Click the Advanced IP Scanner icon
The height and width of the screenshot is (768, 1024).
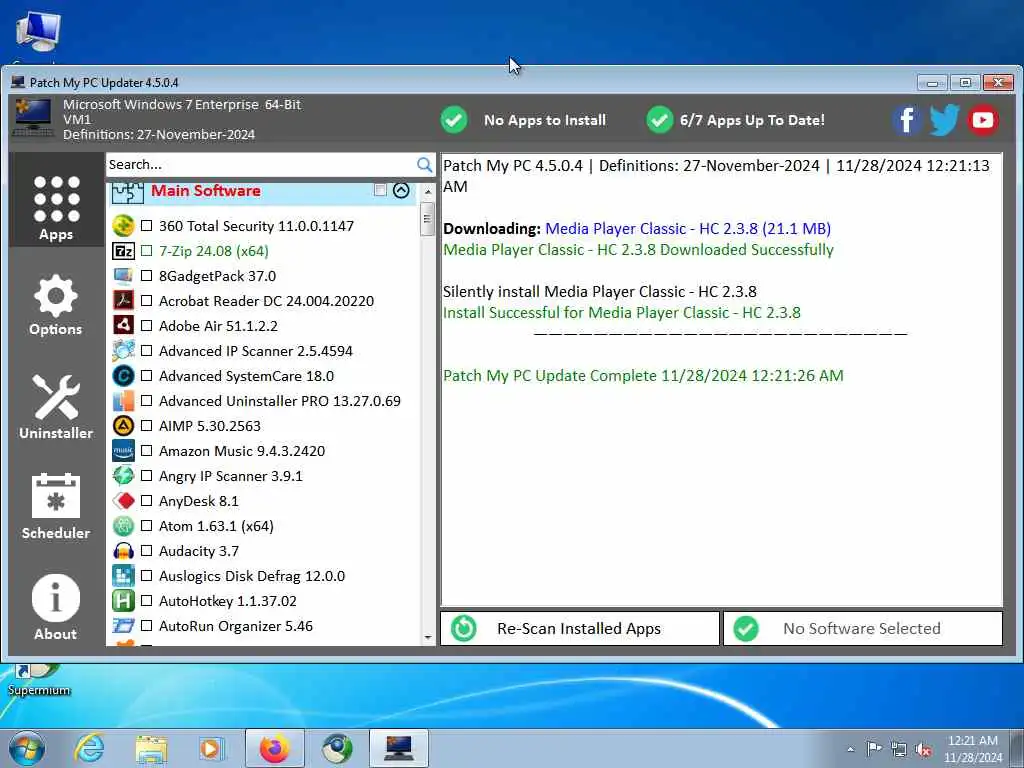point(123,351)
